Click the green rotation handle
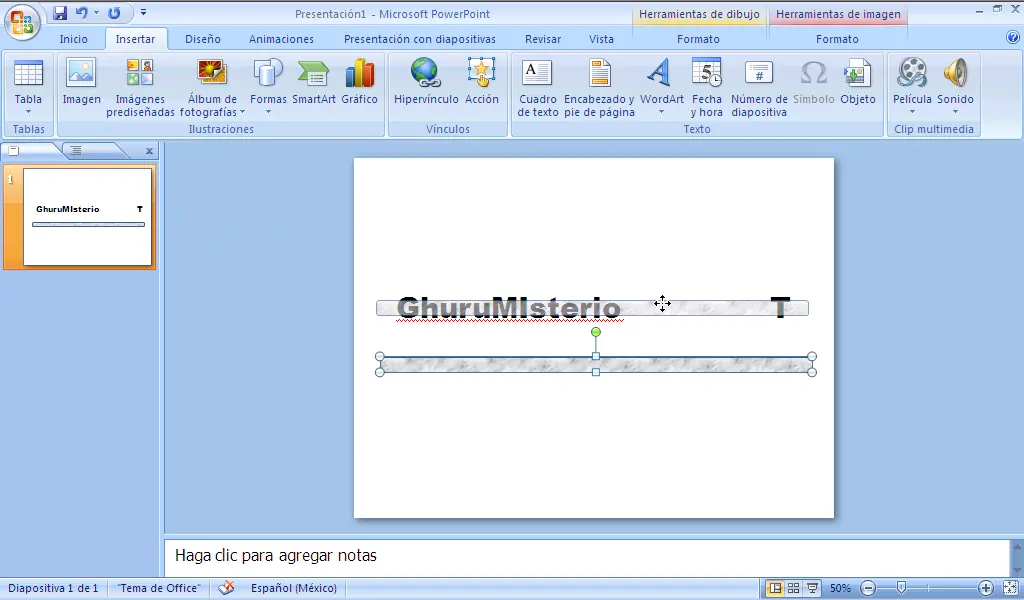This screenshot has height=600, width=1024. [x=596, y=332]
